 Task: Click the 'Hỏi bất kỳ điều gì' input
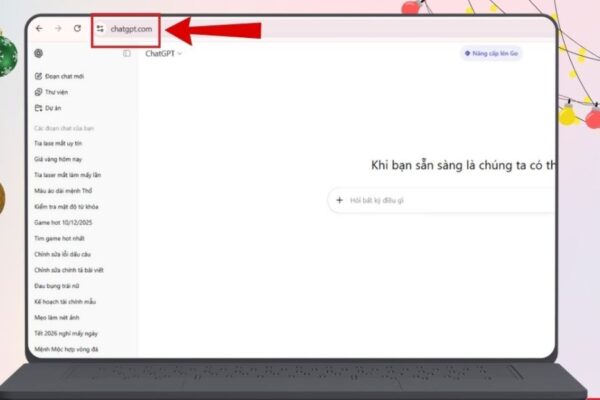click(x=440, y=201)
